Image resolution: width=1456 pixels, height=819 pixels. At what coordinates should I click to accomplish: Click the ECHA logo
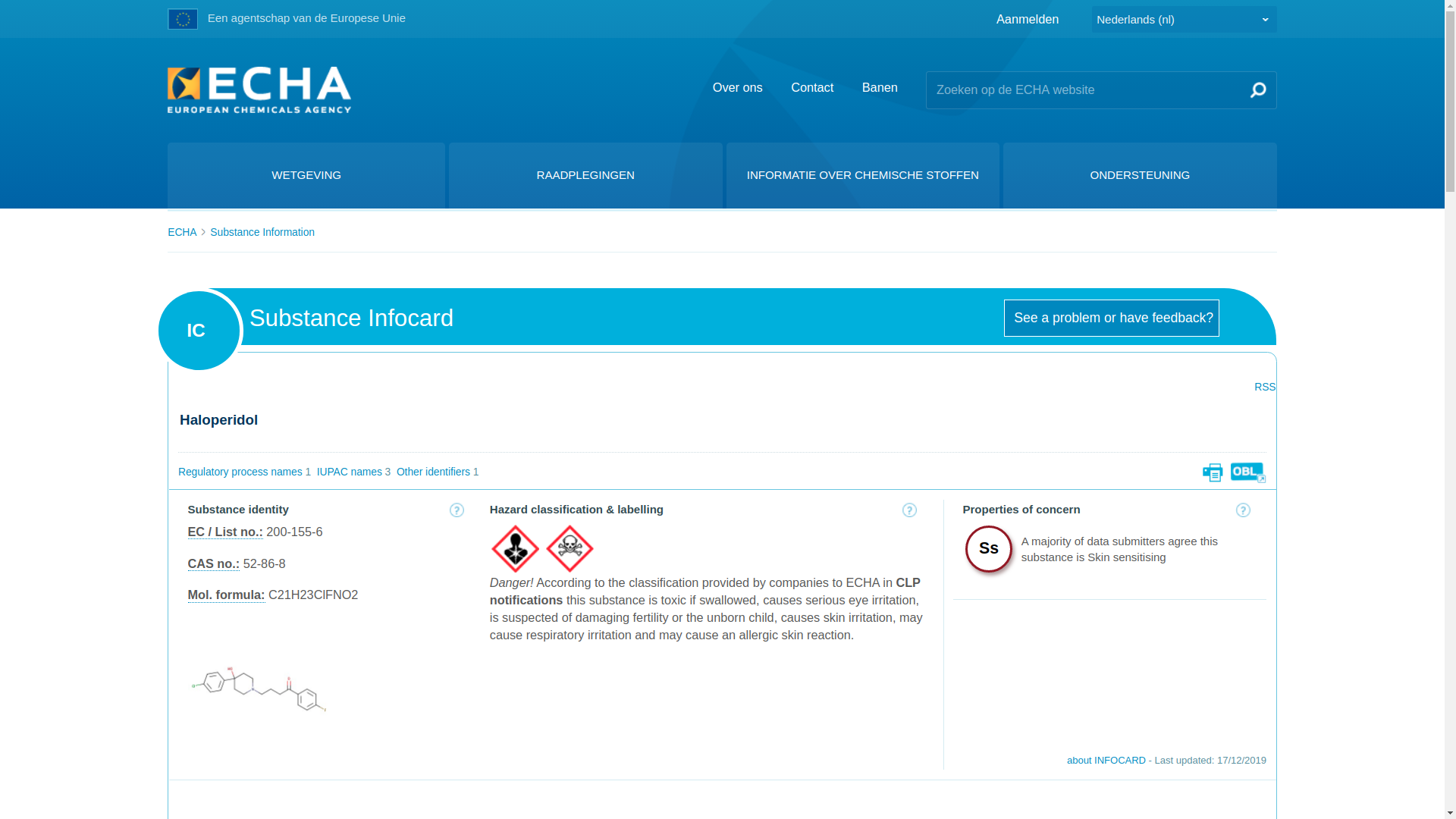[x=259, y=90]
